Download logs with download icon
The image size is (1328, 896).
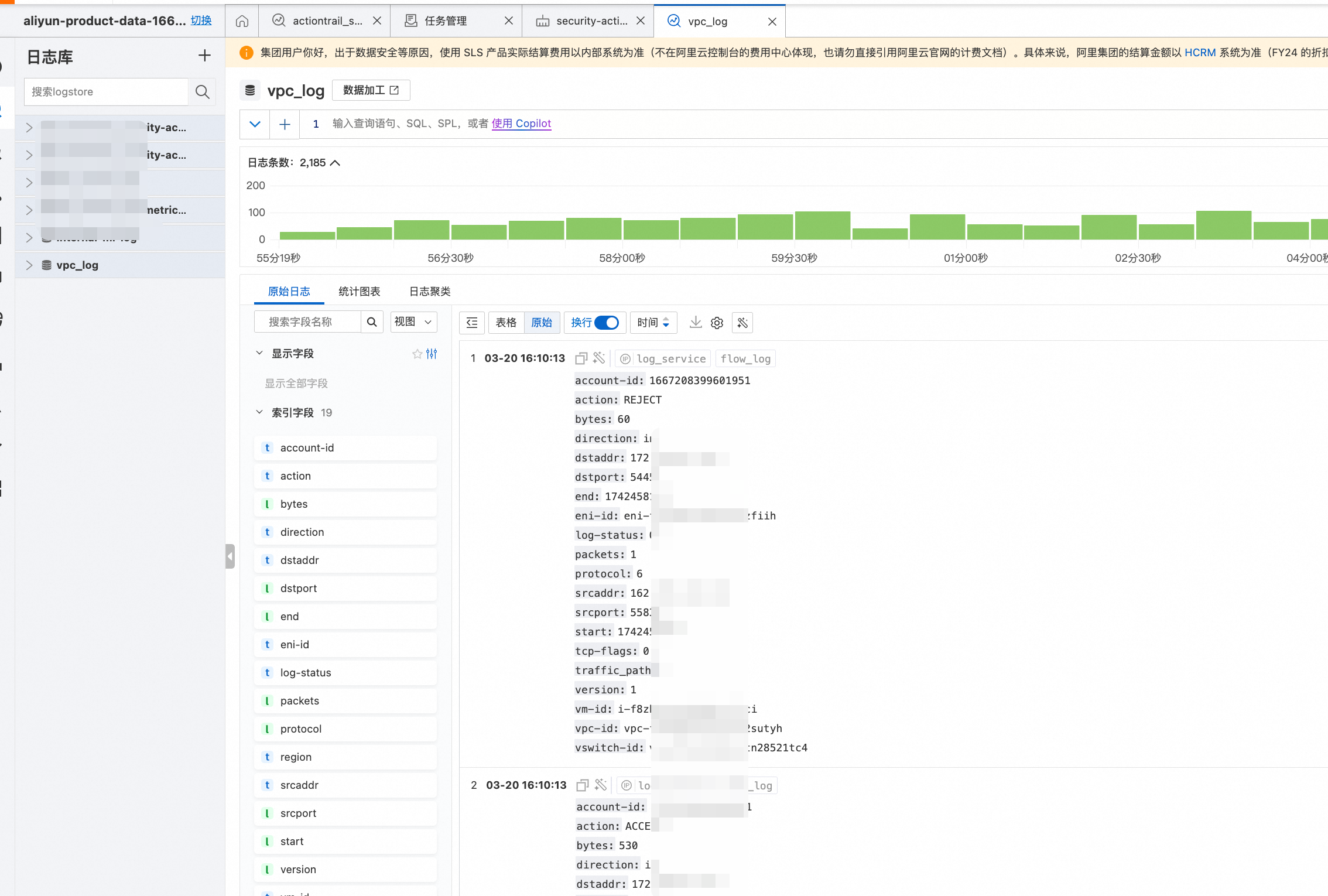click(x=696, y=323)
